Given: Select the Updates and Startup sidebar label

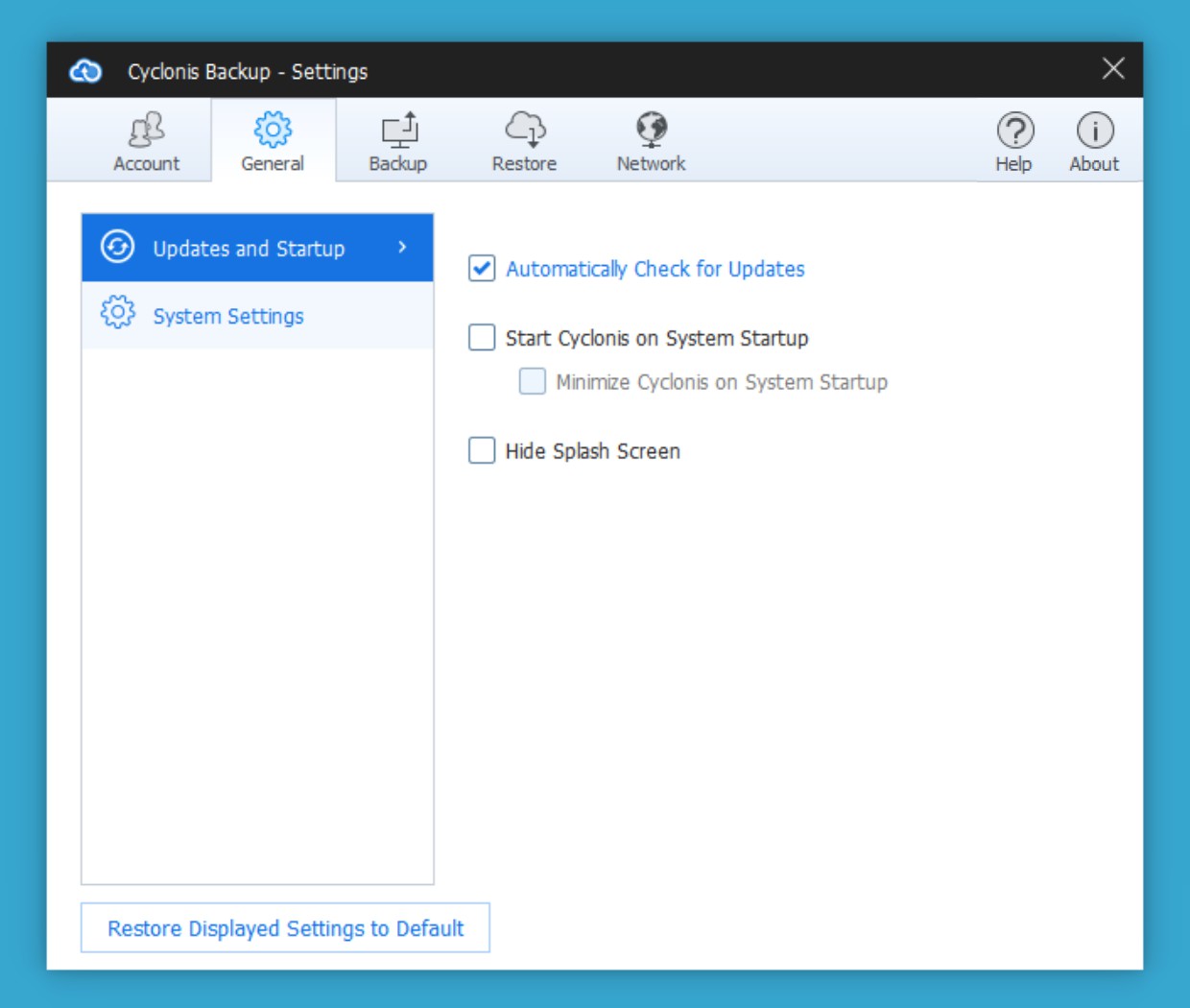Looking at the screenshot, I should pos(249,249).
